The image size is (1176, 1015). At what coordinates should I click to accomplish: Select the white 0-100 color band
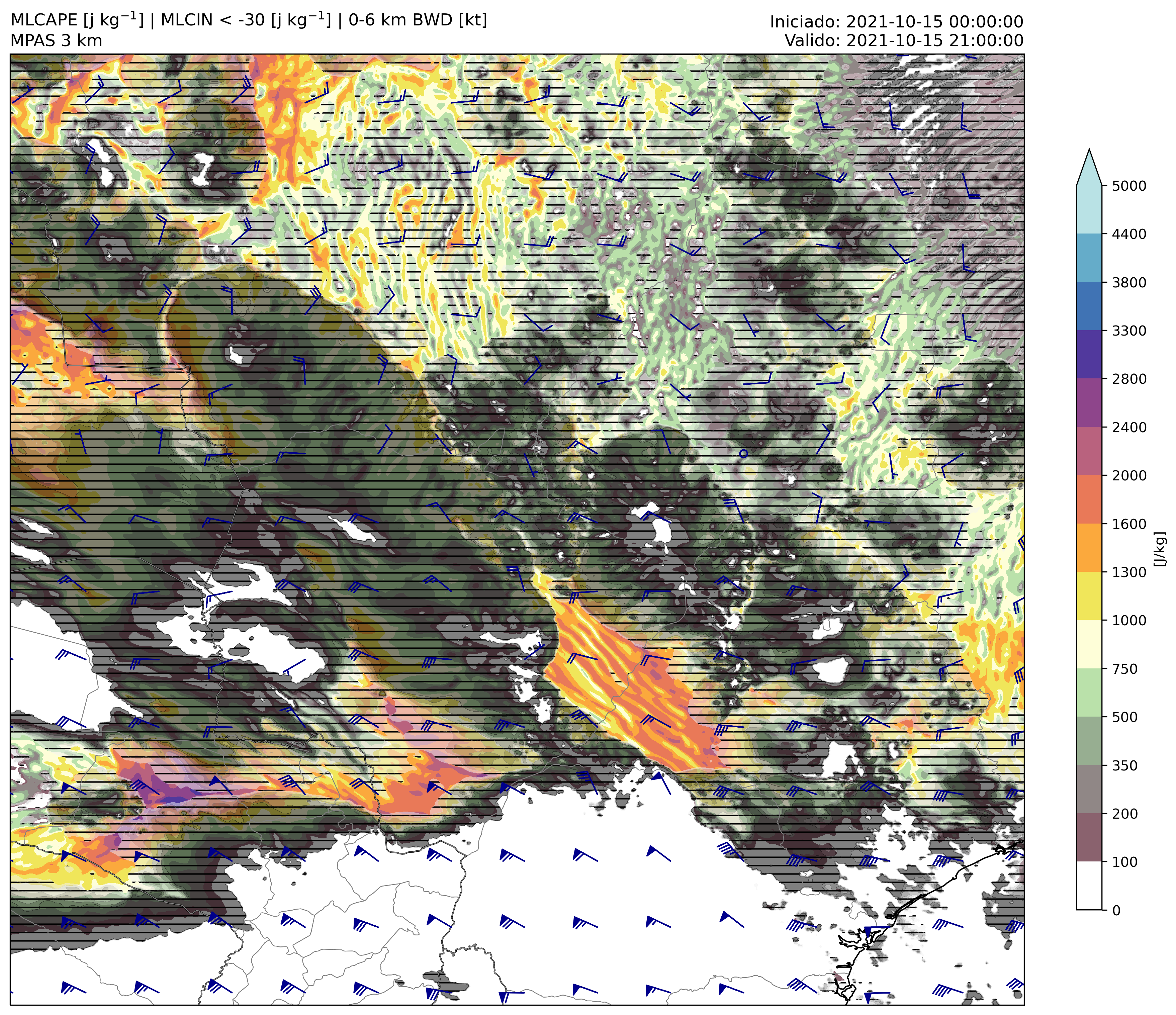click(x=1089, y=886)
